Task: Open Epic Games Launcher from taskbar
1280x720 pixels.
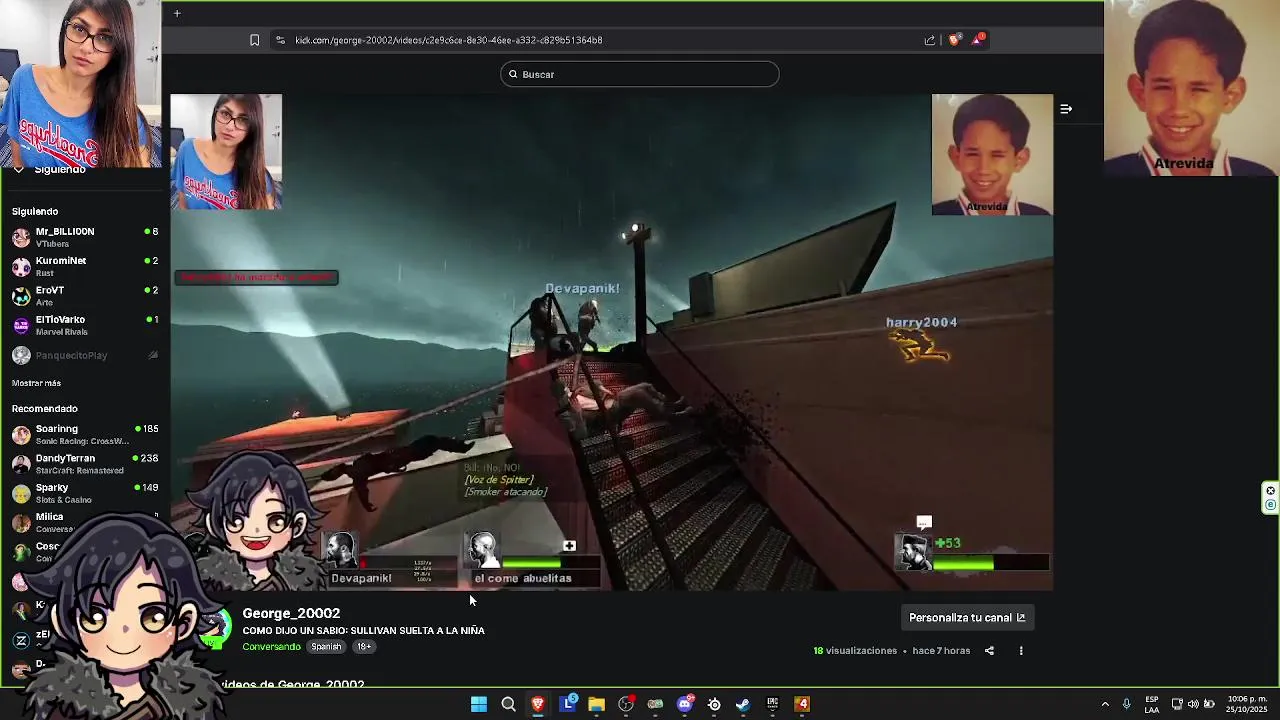Action: pyautogui.click(x=772, y=704)
